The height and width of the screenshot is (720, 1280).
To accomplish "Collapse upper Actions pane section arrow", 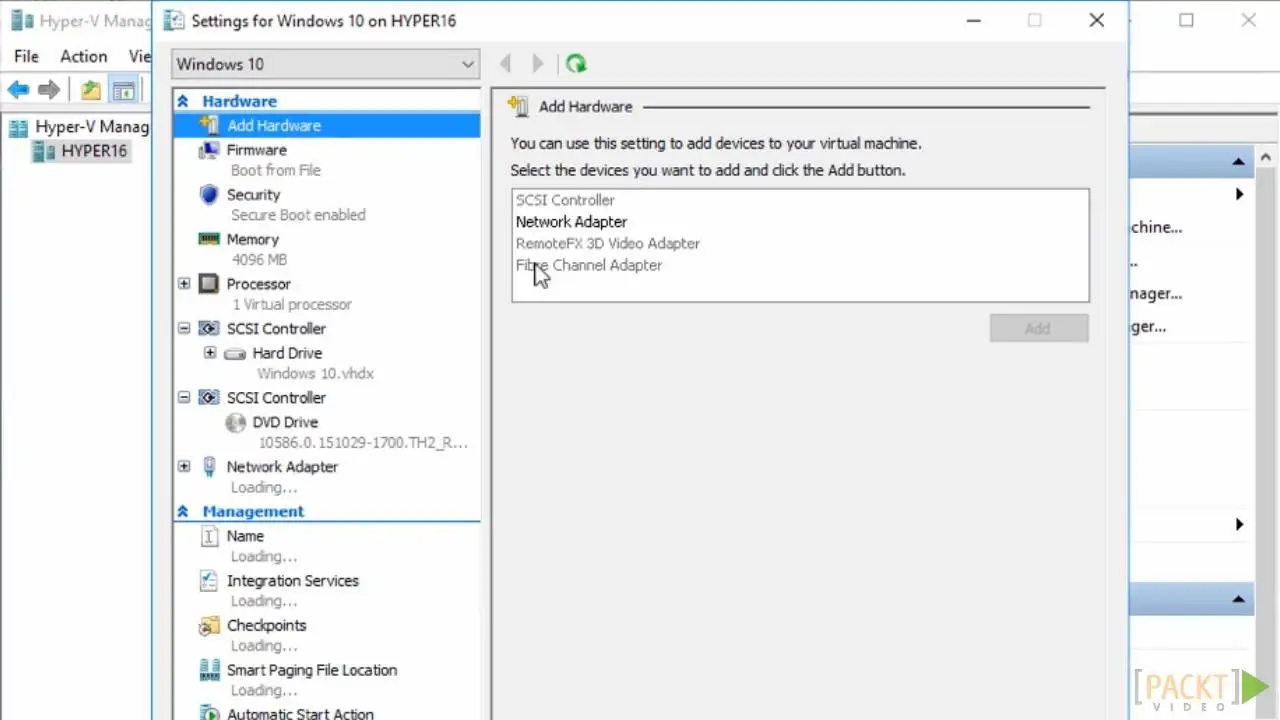I will click(1238, 161).
